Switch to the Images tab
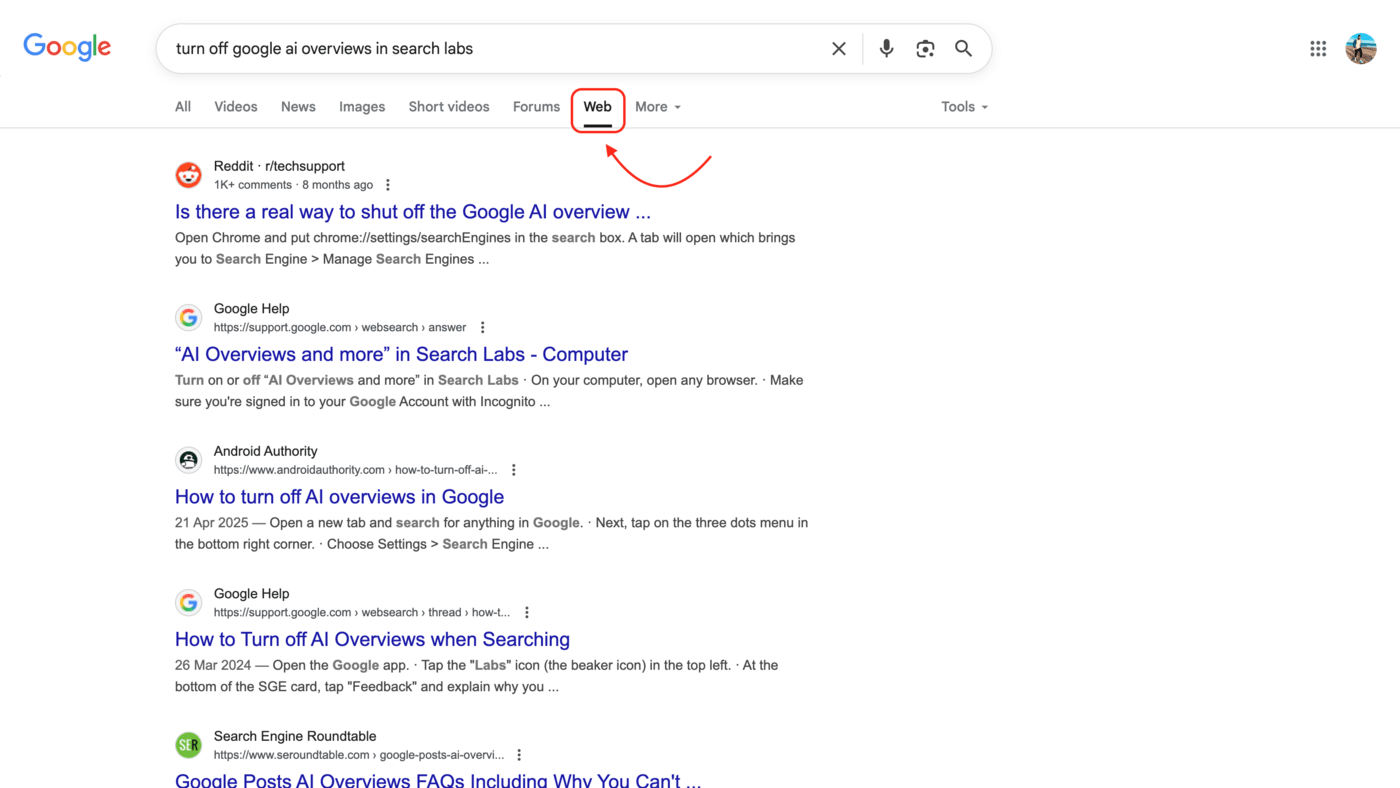The image size is (1400, 788). point(362,107)
